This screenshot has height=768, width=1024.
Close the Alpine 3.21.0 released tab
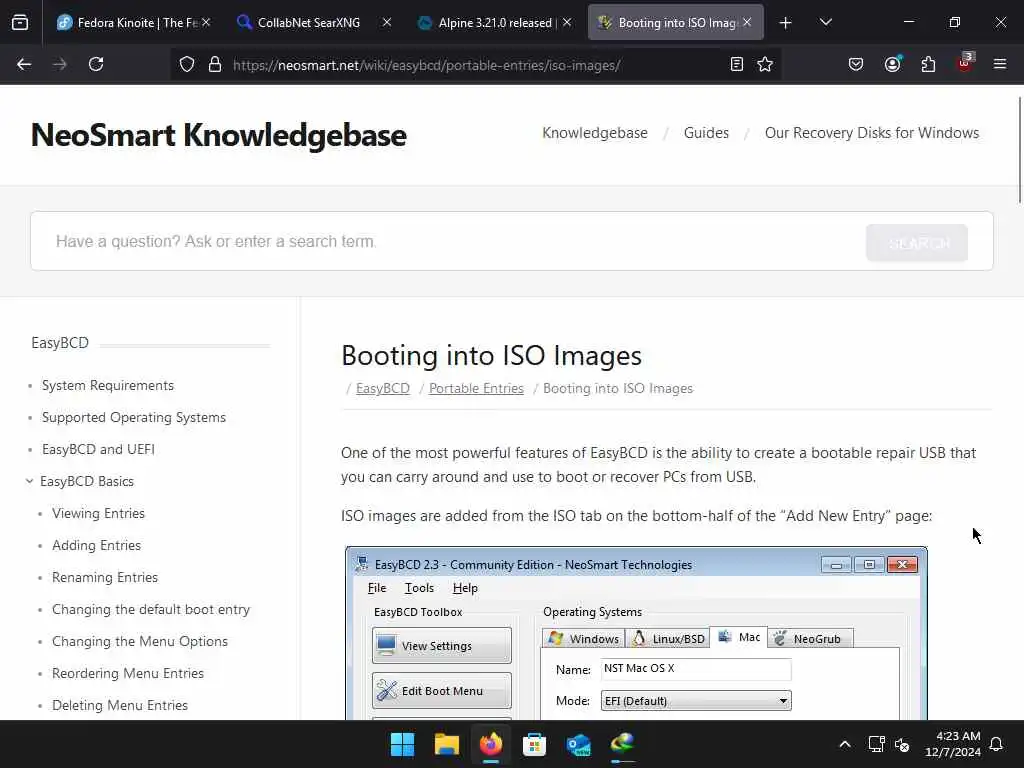coord(567,22)
